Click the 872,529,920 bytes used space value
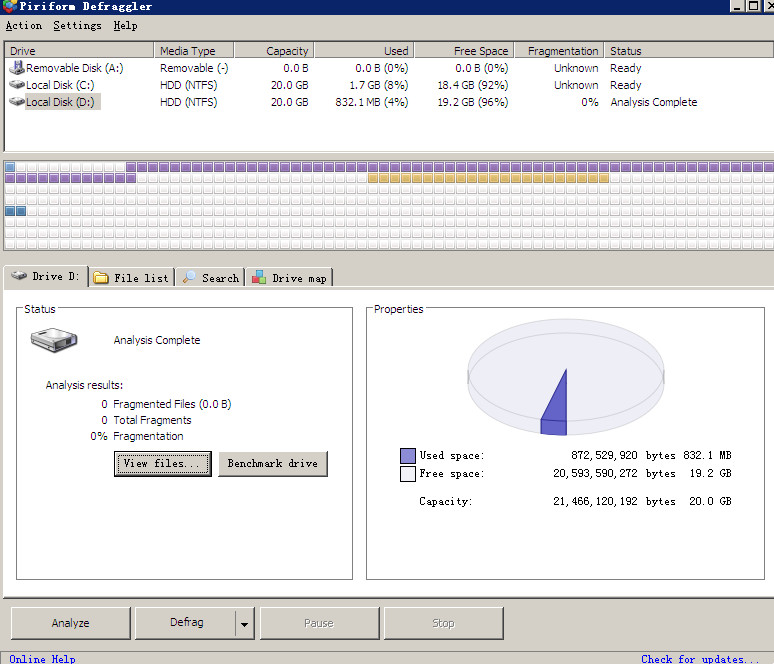Screen dimensions: 774x664 [623, 455]
